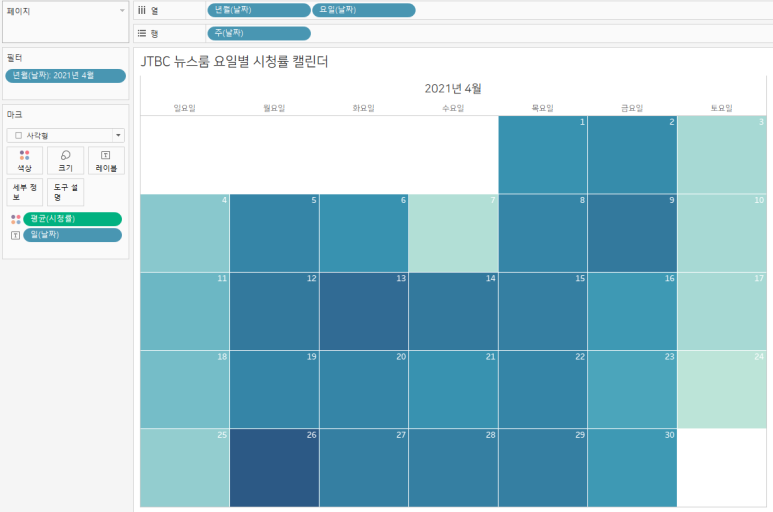Select the 일(날짜) label pill
The image size is (773, 512).
click(72, 235)
